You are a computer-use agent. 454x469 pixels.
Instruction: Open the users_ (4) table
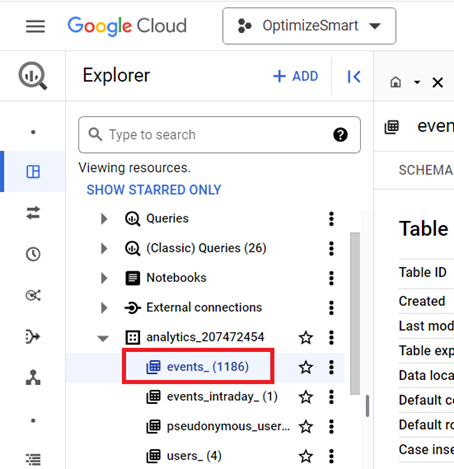pos(194,456)
